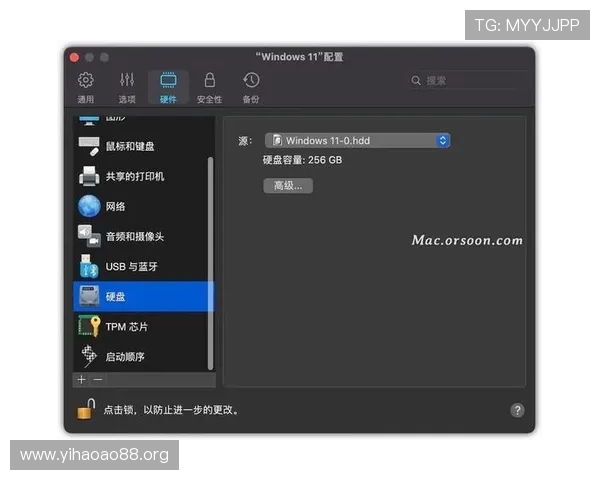Select the 硬件 (Hardware) chip tab

pos(168,87)
